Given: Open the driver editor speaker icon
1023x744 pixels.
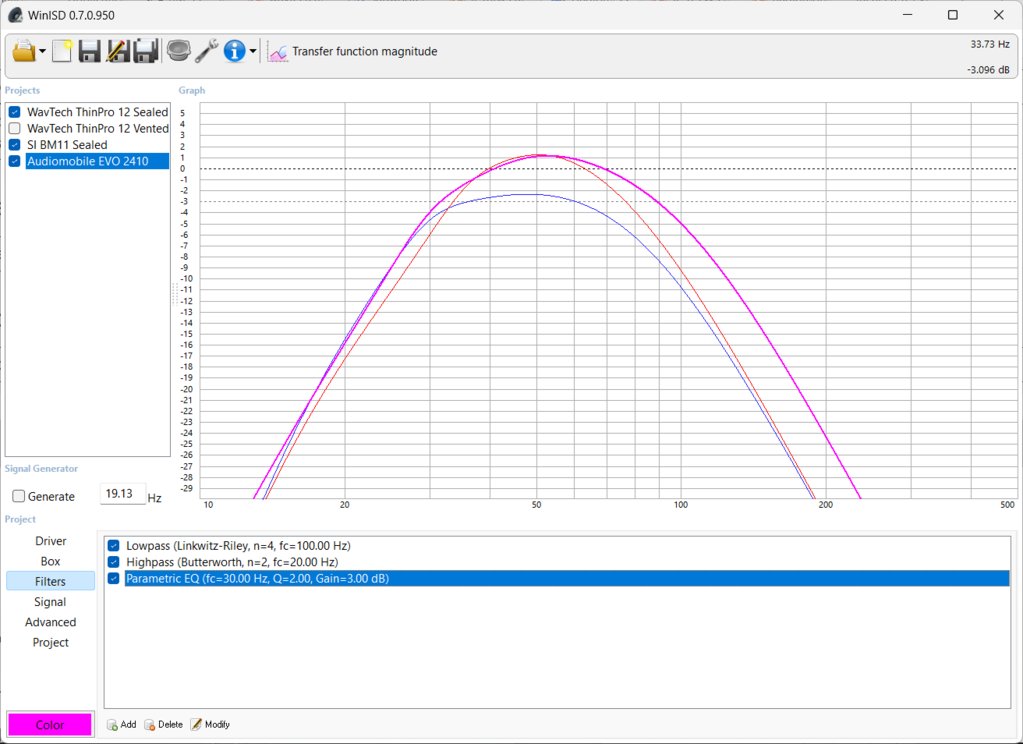Looking at the screenshot, I should (178, 50).
